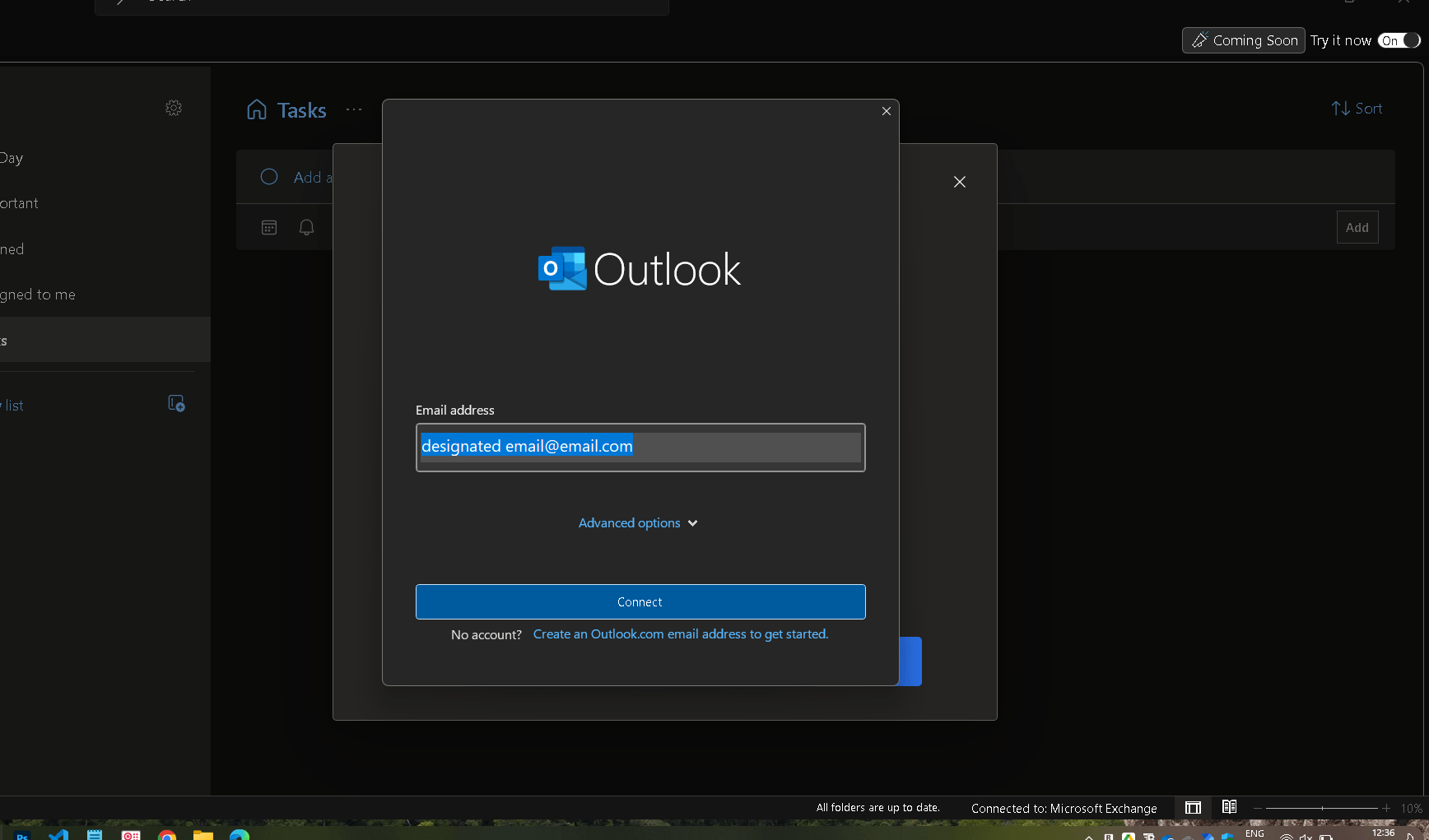This screenshot has height=840, width=1429.
Task: Close the Outlook account dialog
Action: (x=887, y=111)
